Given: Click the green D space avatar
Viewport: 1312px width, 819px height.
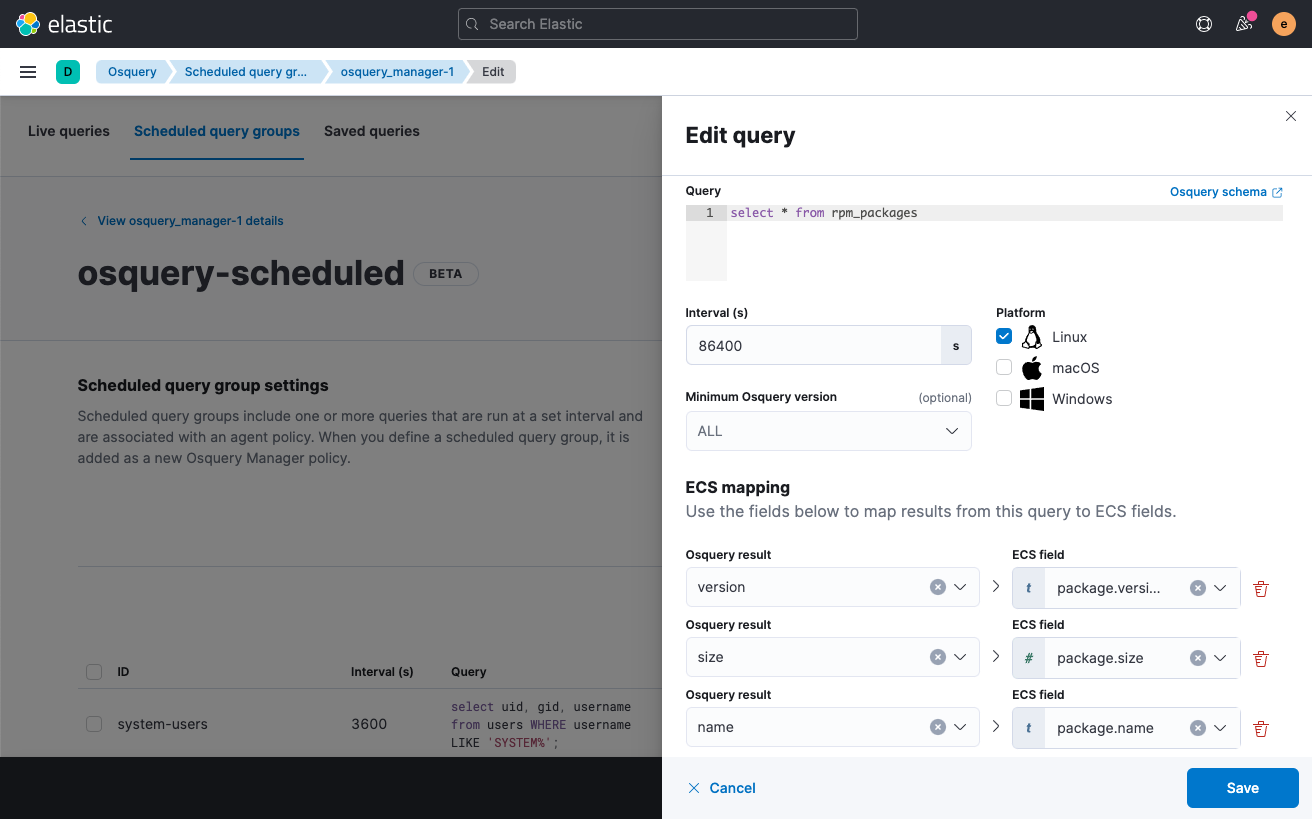Looking at the screenshot, I should 68,72.
